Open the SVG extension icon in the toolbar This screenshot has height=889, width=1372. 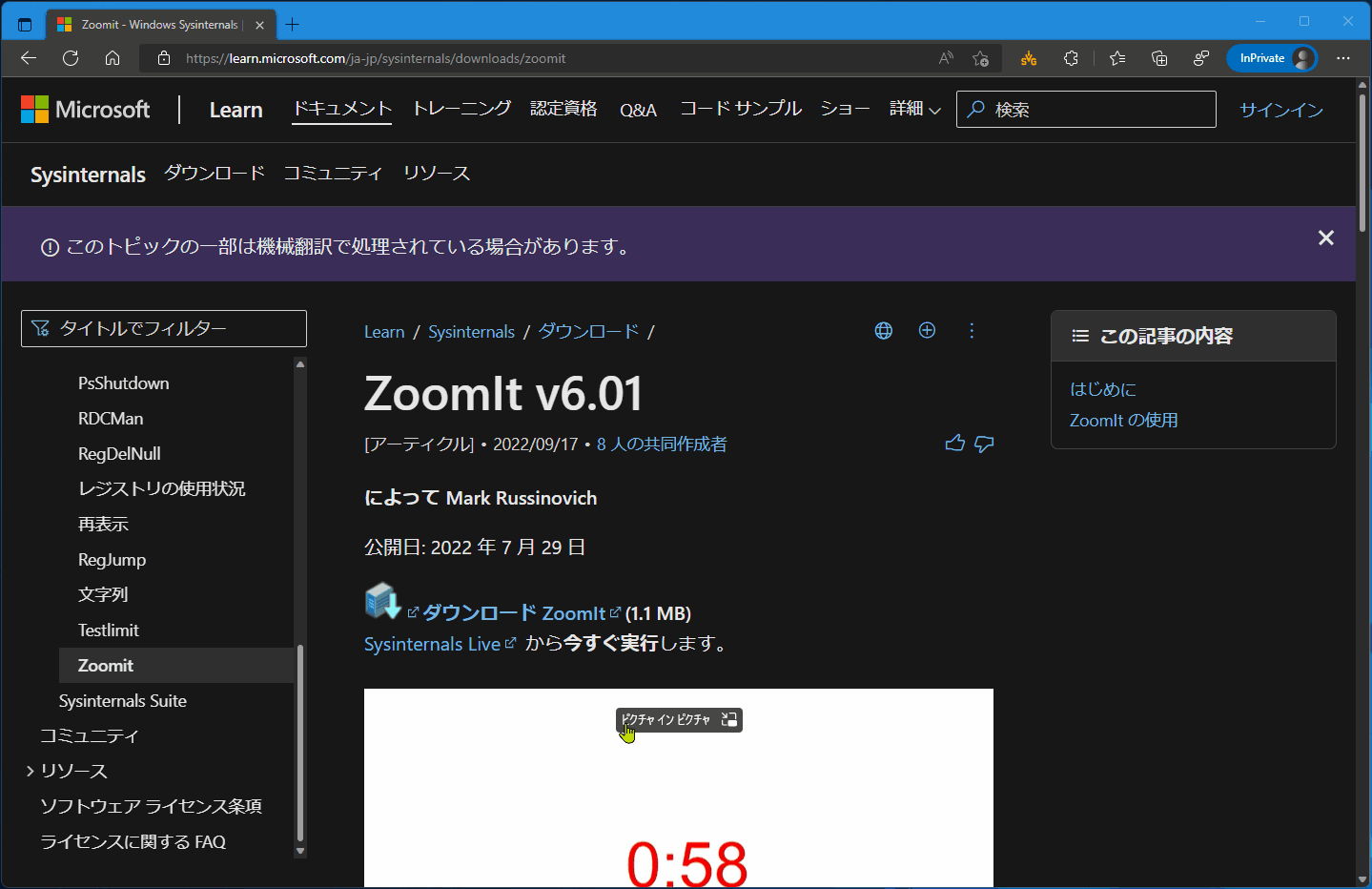pyautogui.click(x=1028, y=58)
